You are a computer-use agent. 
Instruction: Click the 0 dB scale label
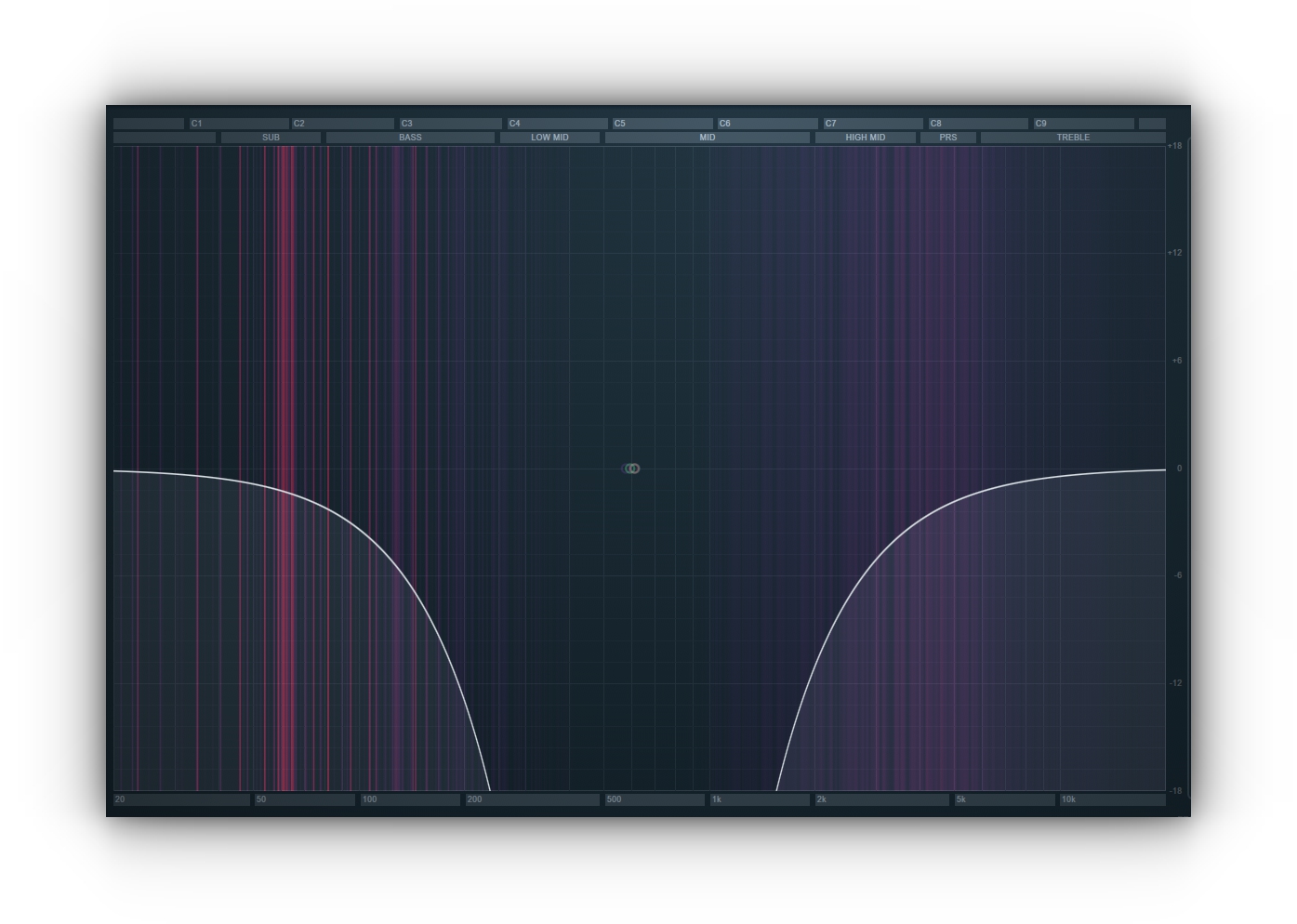1179,469
